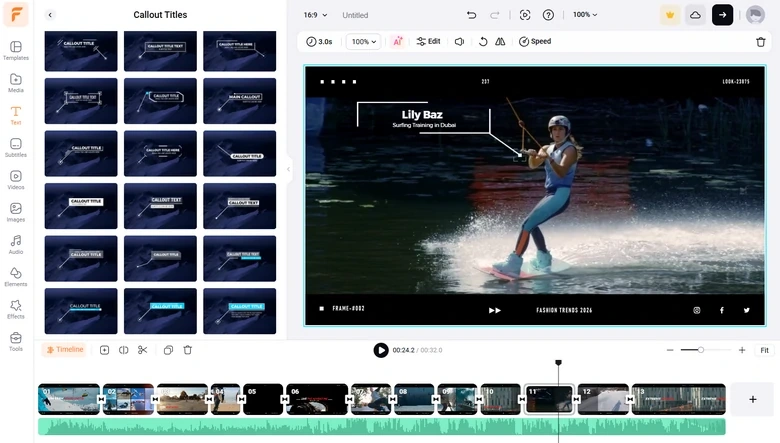Click the timeline zoom slider handle

click(x=701, y=350)
